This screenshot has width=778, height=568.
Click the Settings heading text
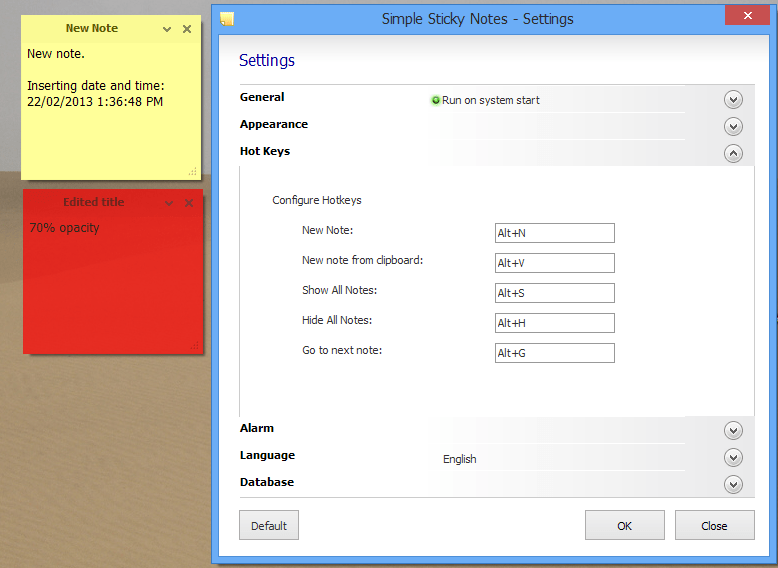click(x=267, y=61)
